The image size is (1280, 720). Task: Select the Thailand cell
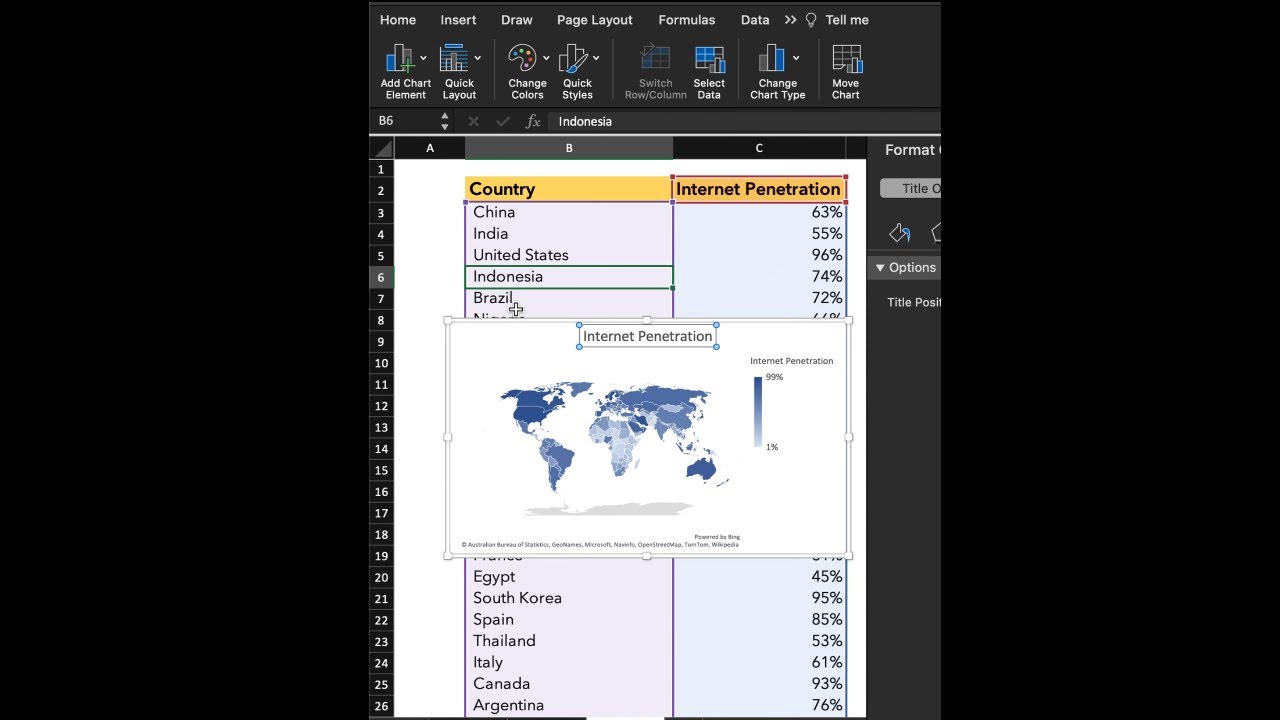(x=569, y=641)
